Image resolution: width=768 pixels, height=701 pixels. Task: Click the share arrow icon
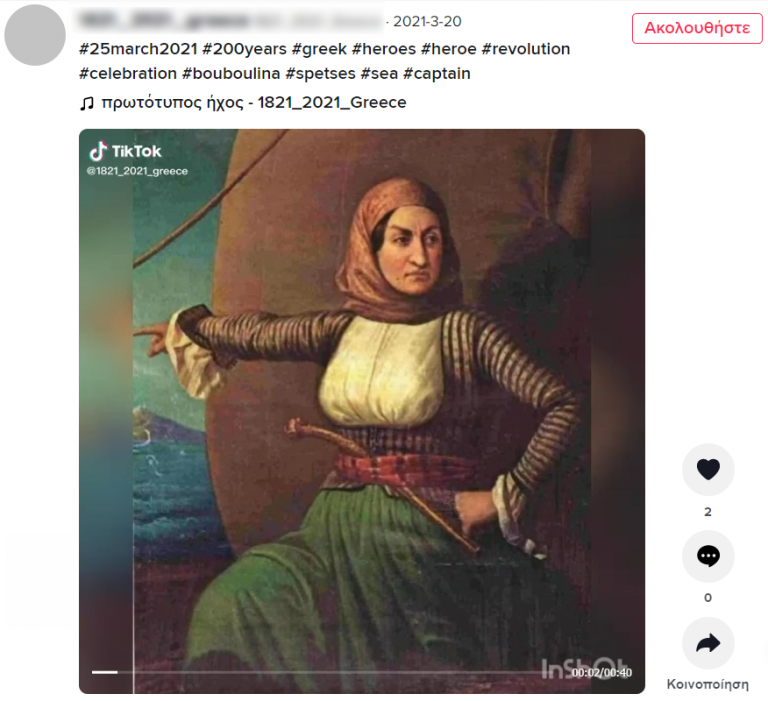708,643
